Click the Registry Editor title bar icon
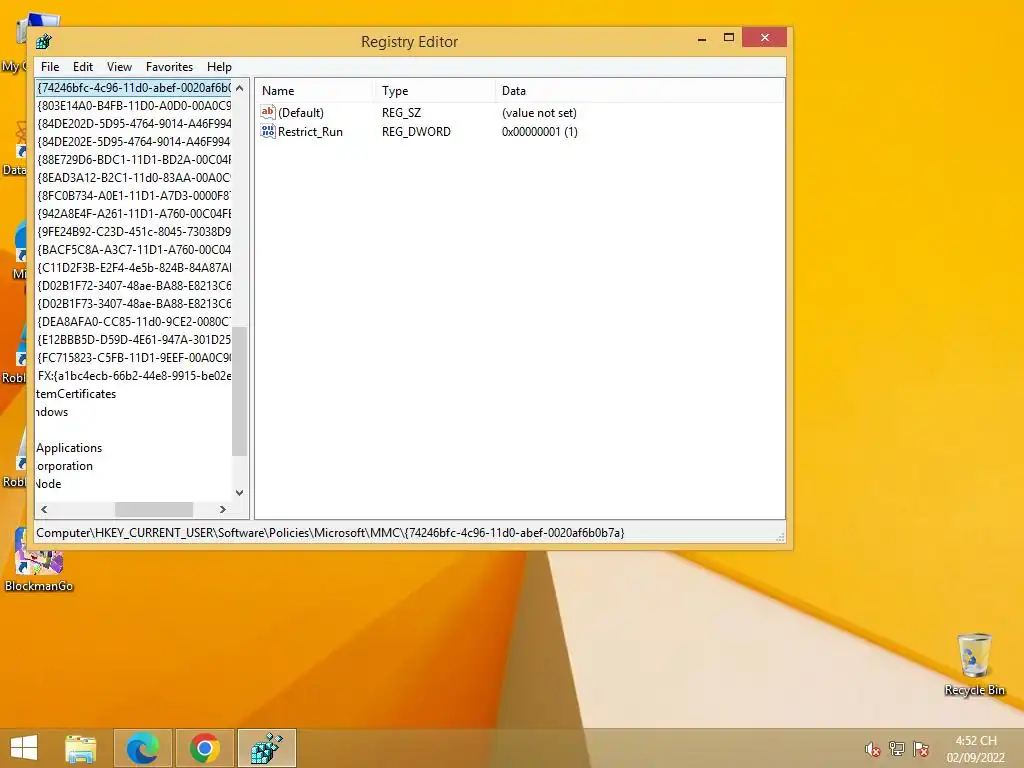The width and height of the screenshot is (1024, 768). pos(44,42)
